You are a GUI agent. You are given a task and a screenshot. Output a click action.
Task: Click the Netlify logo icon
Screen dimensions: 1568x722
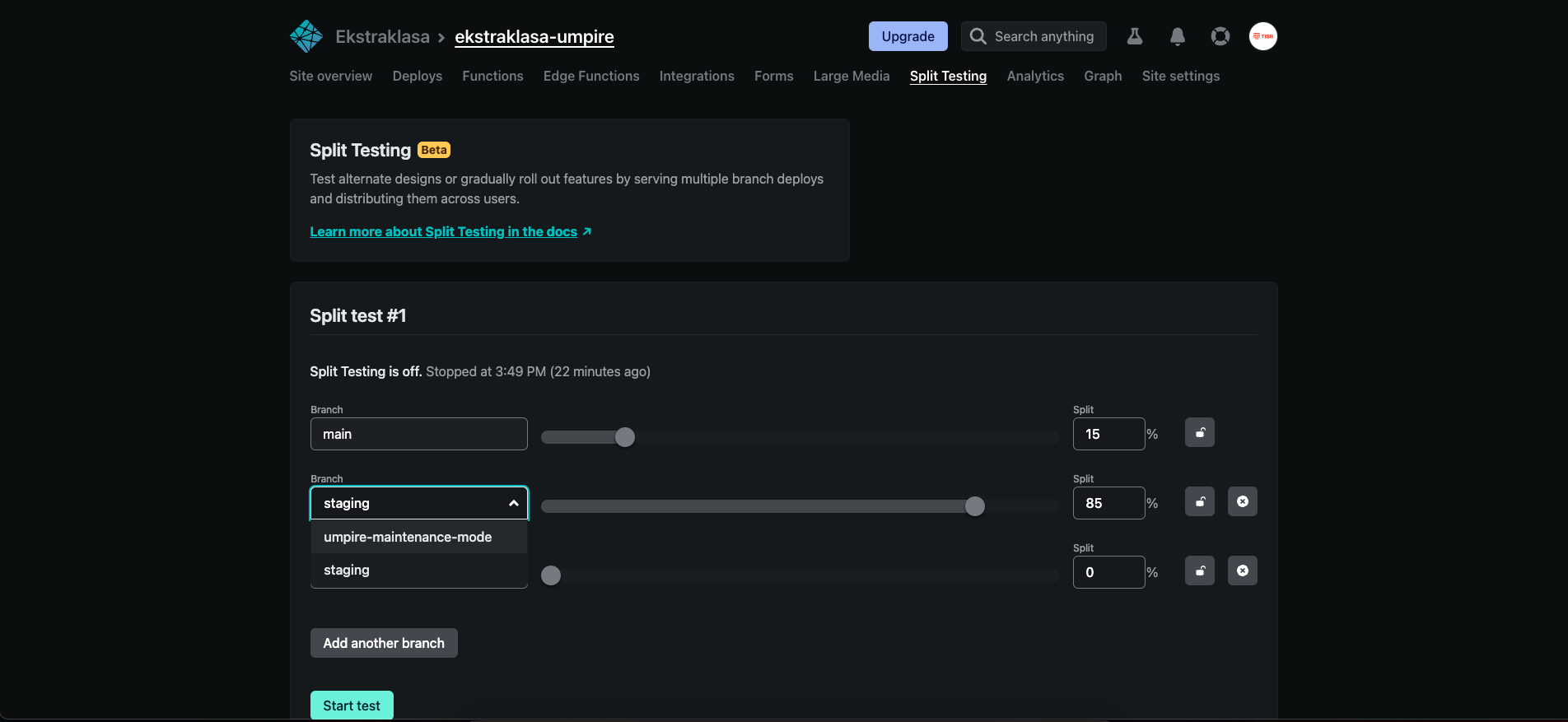tap(306, 36)
